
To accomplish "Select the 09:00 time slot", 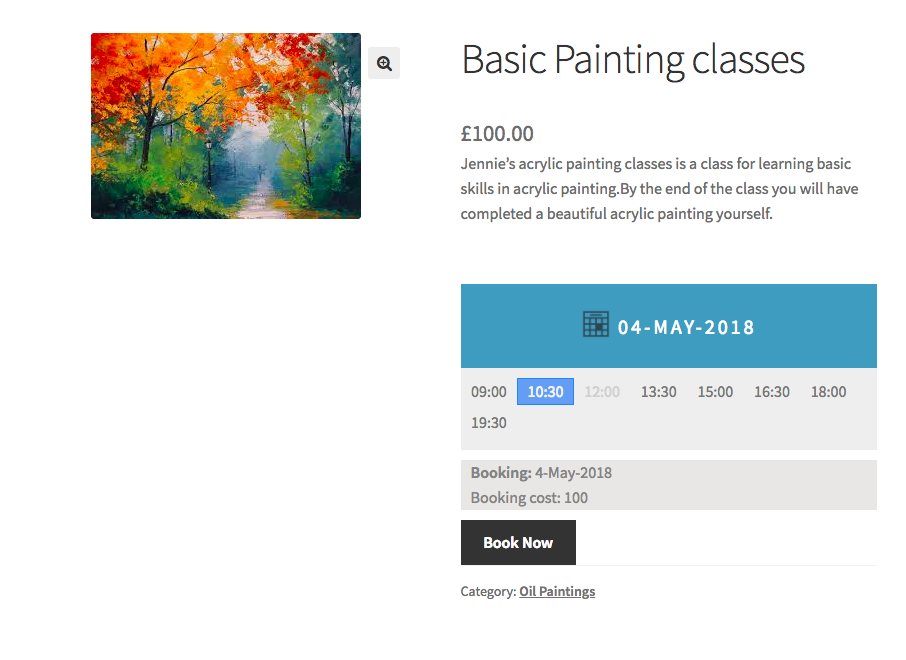I will click(x=489, y=392).
